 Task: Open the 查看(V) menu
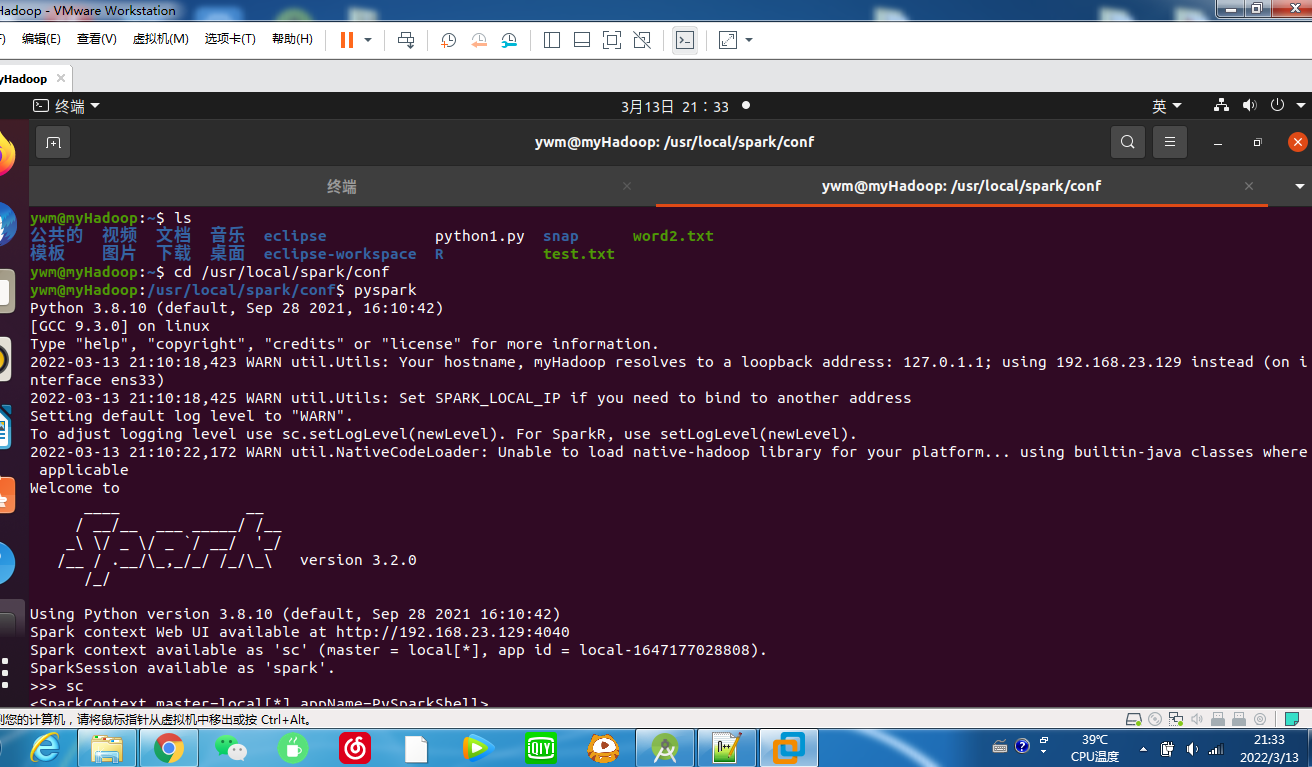[97, 39]
